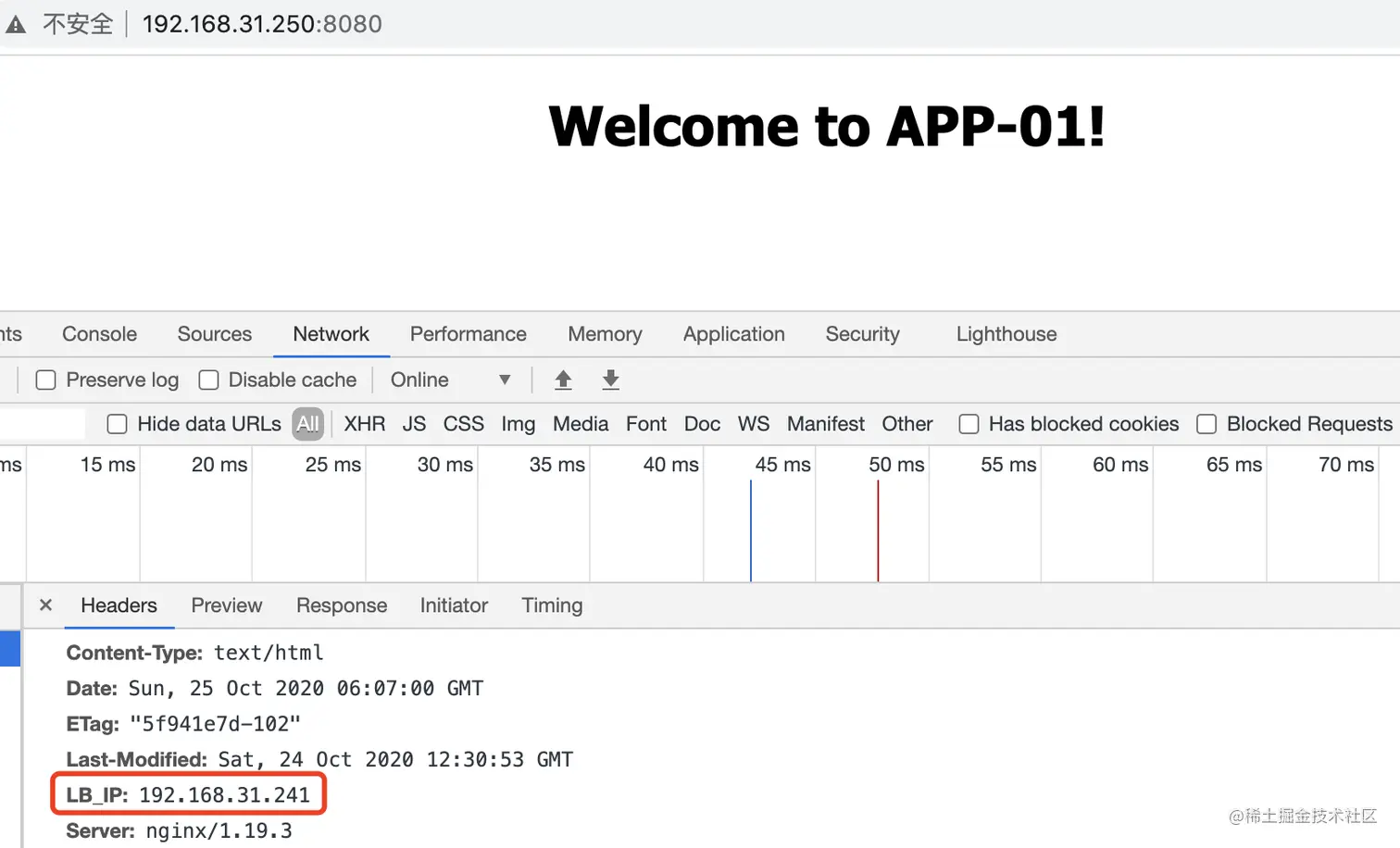Filter requests by XHR

point(365,424)
